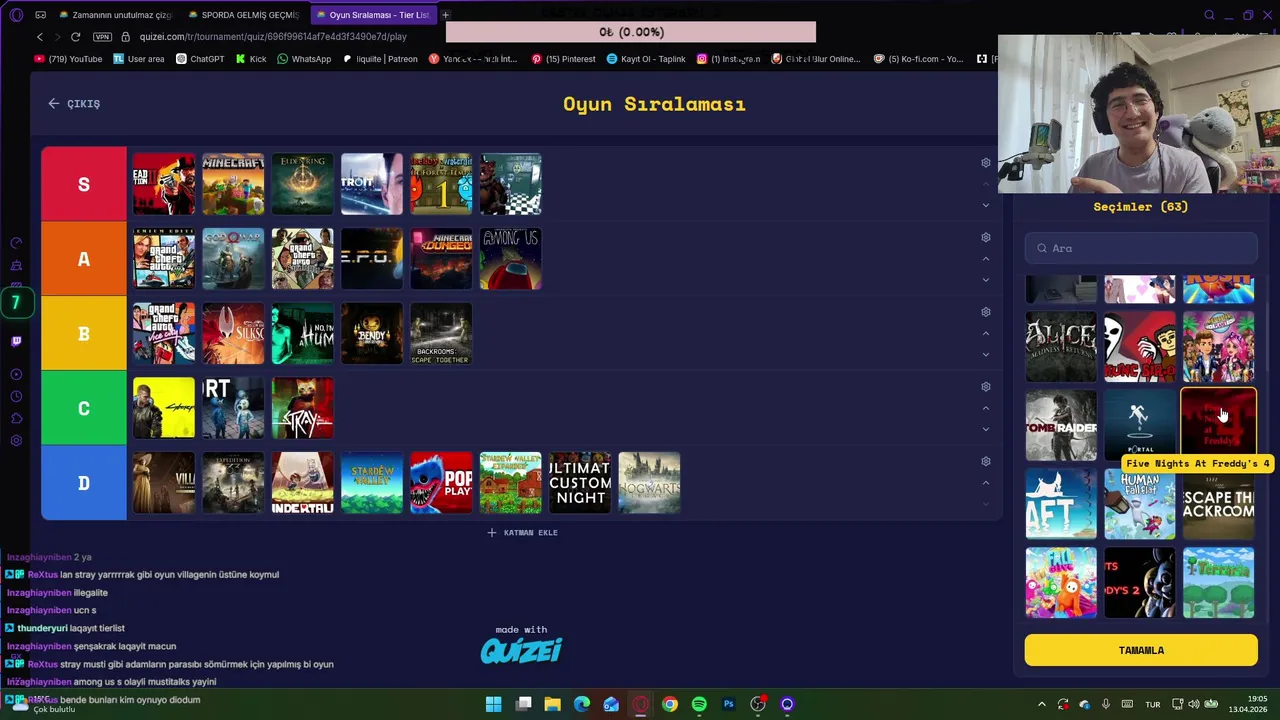This screenshot has height=720, width=1280.
Task: Open Photoshop from taskbar
Action: tap(728, 704)
